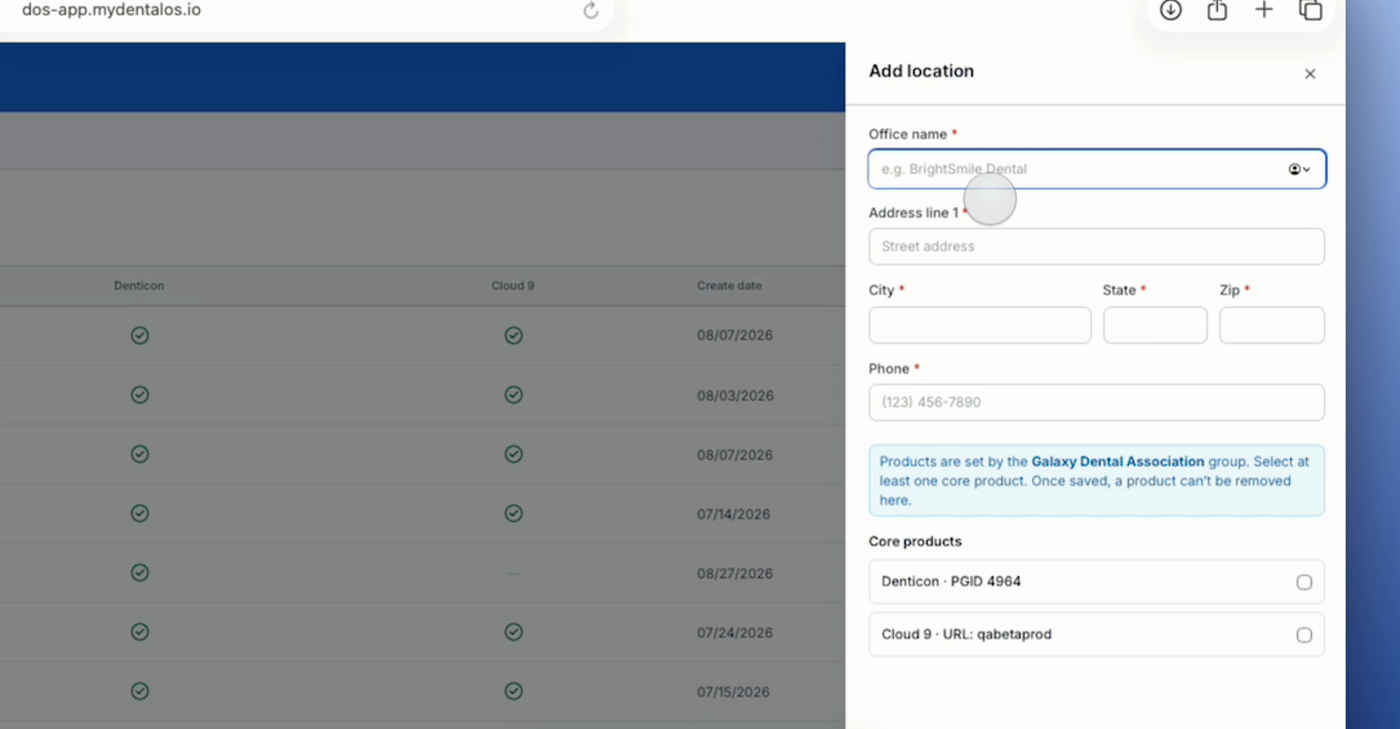Screen dimensions: 1400x729
Task: Select the Cloud 9 · URL: qabetaprod row
Action: click(x=1097, y=635)
